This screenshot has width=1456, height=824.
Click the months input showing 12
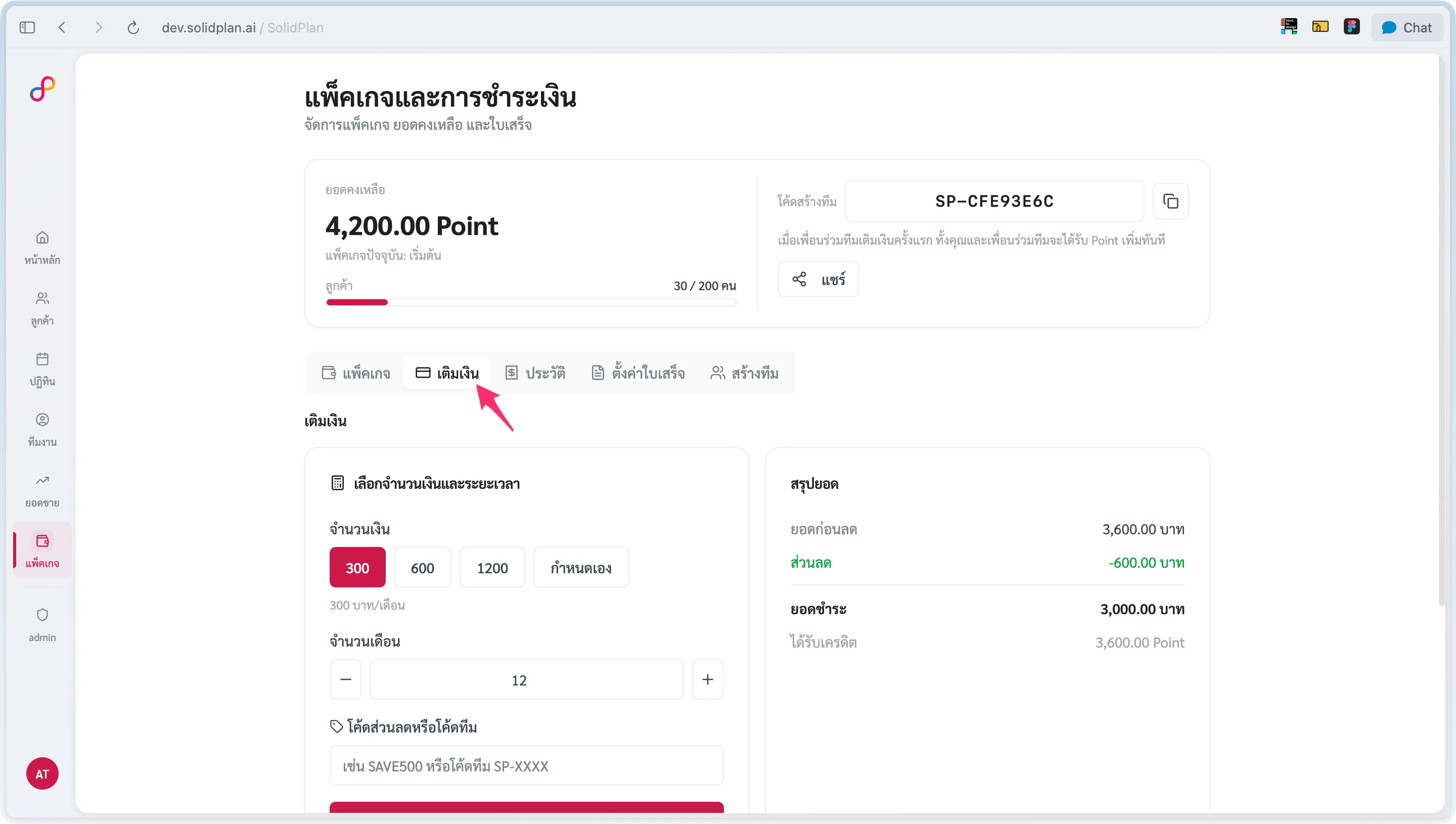click(x=526, y=679)
